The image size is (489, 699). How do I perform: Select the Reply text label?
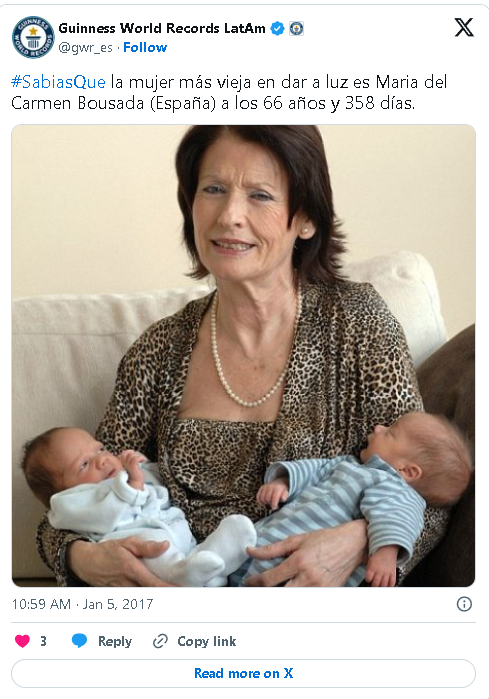tap(115, 641)
